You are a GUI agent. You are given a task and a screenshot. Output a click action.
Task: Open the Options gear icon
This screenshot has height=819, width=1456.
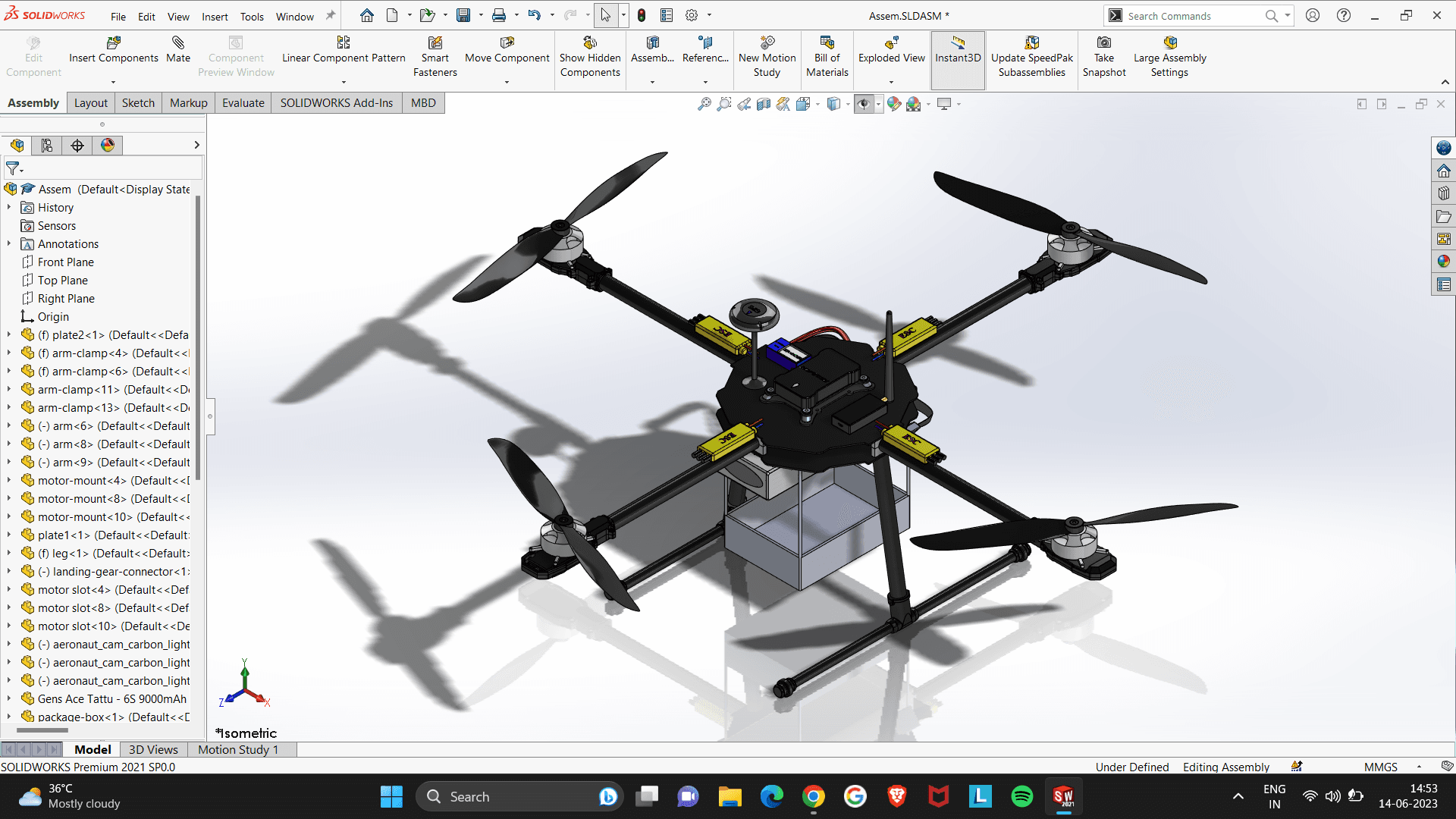pos(692,15)
